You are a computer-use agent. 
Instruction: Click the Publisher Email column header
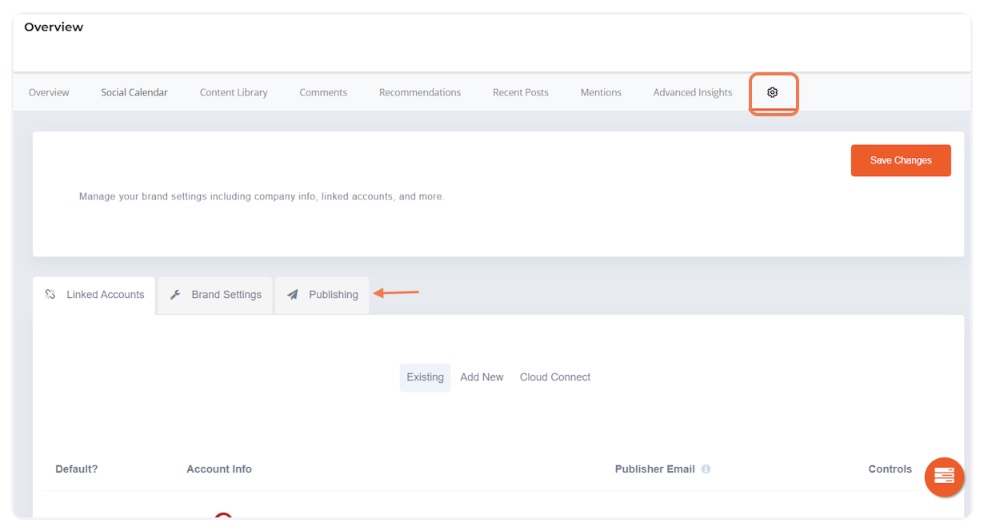click(654, 469)
